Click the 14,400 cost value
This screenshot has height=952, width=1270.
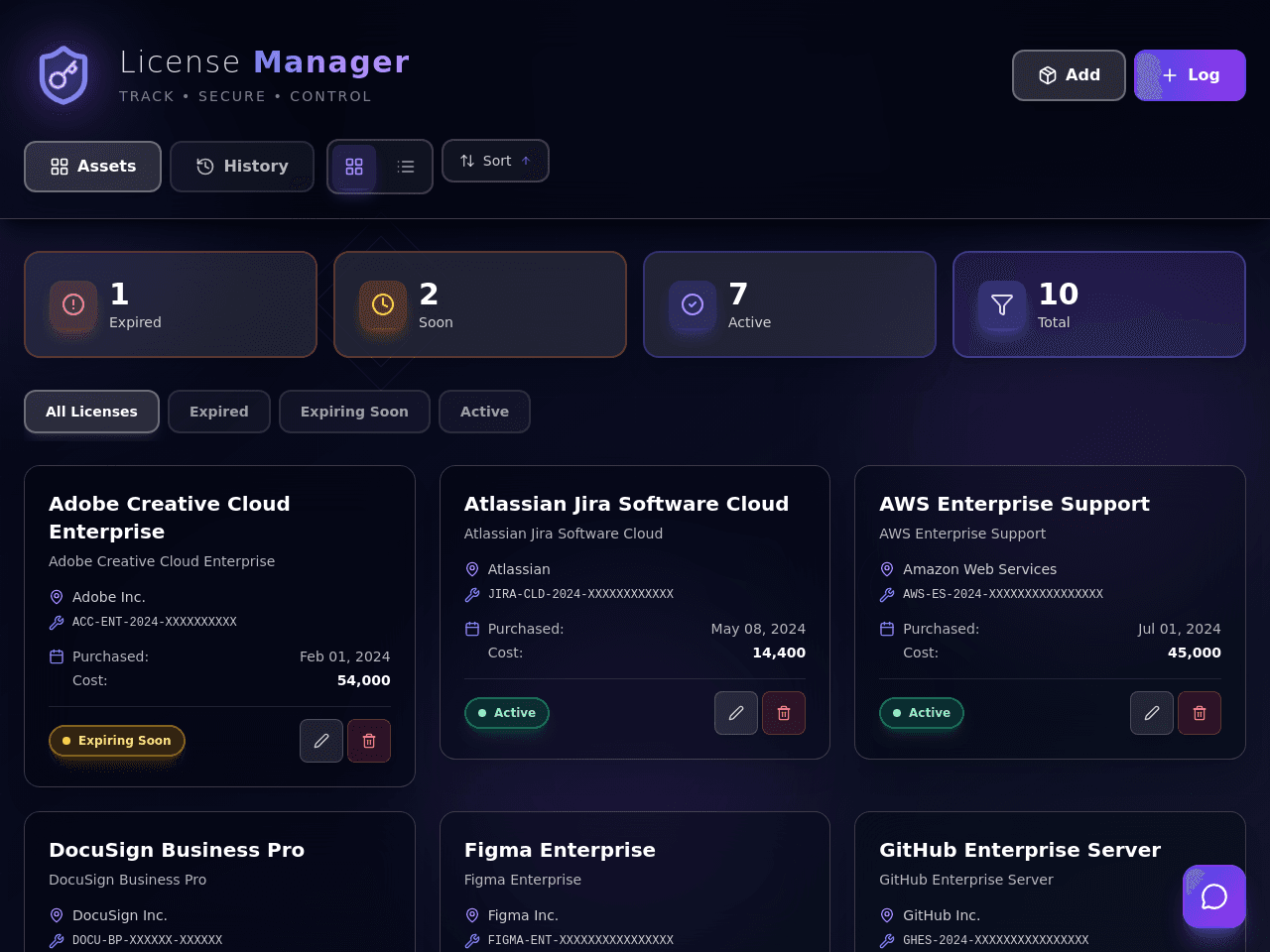pos(779,653)
